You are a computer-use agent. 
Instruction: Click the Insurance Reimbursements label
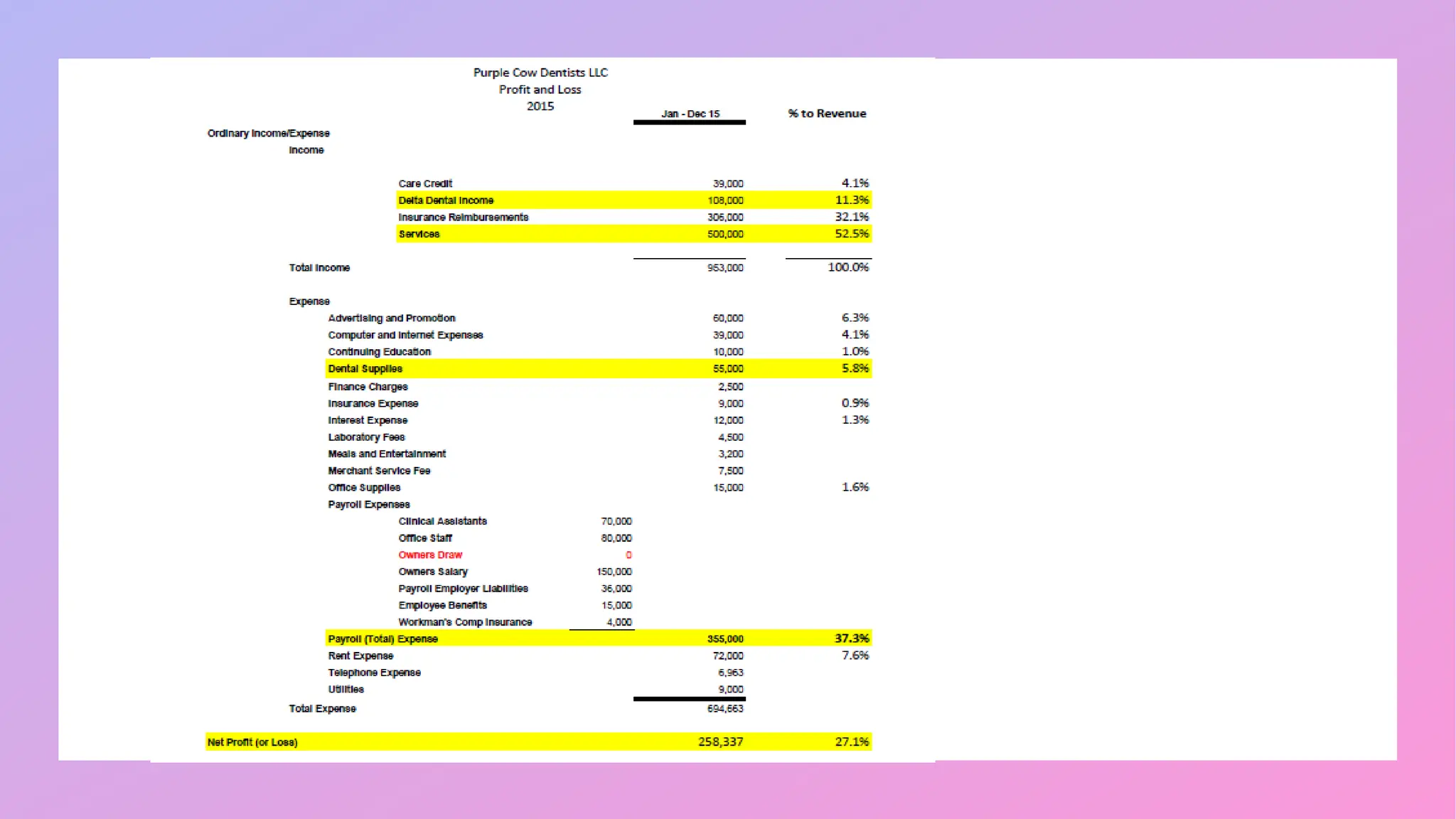tap(463, 218)
